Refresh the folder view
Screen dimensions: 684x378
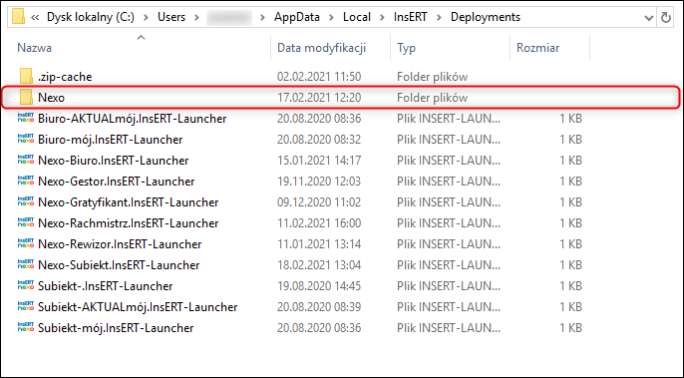[x=666, y=17]
